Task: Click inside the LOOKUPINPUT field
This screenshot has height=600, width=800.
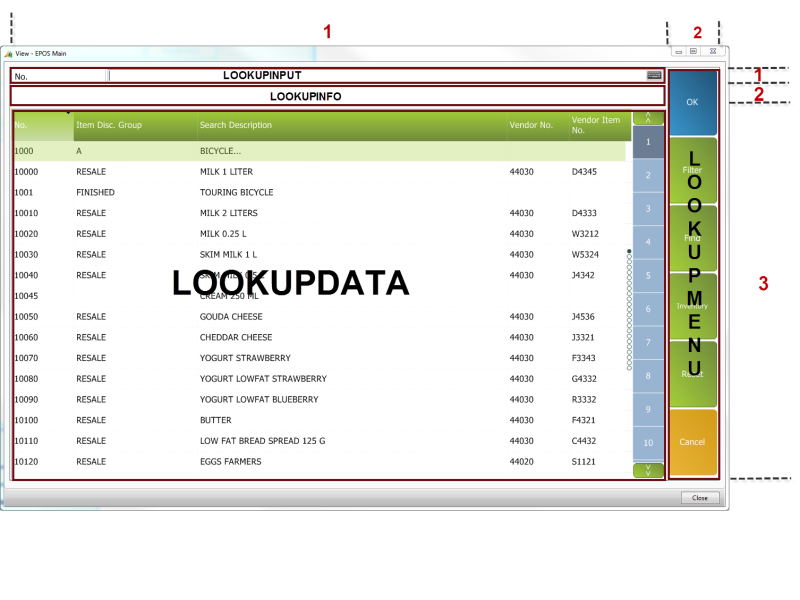Action: coord(380,75)
